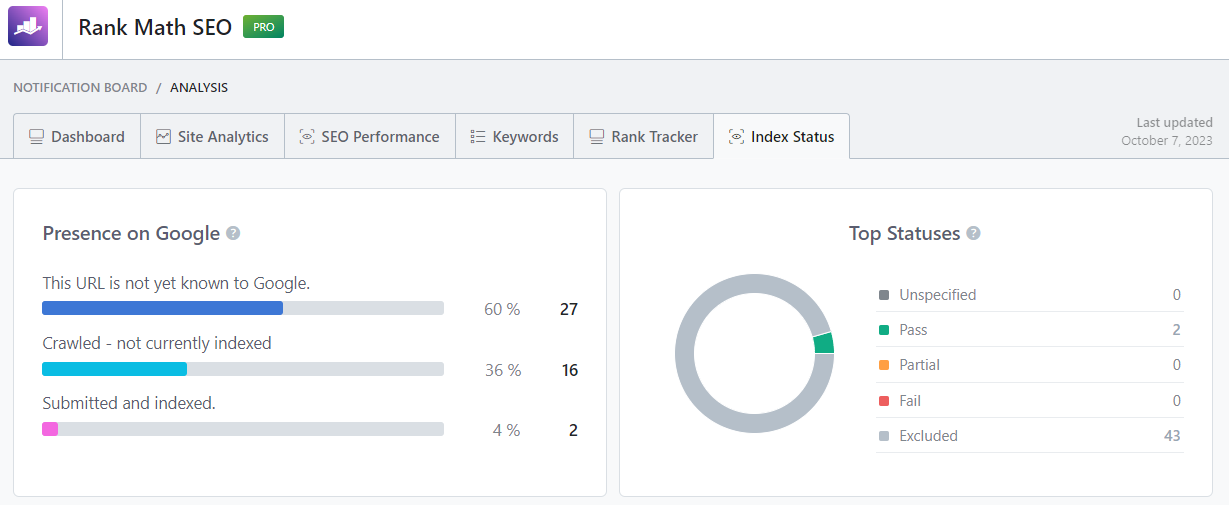Click the Unspecified legend color swatch
The image size is (1229, 505).
(x=884, y=295)
